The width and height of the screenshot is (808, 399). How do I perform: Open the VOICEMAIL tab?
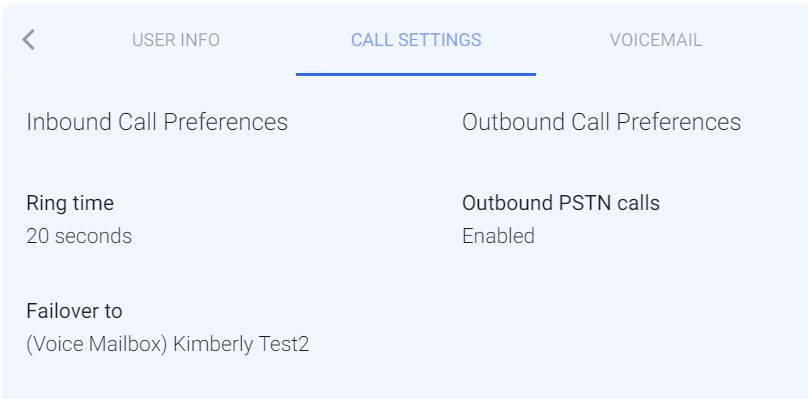point(655,40)
